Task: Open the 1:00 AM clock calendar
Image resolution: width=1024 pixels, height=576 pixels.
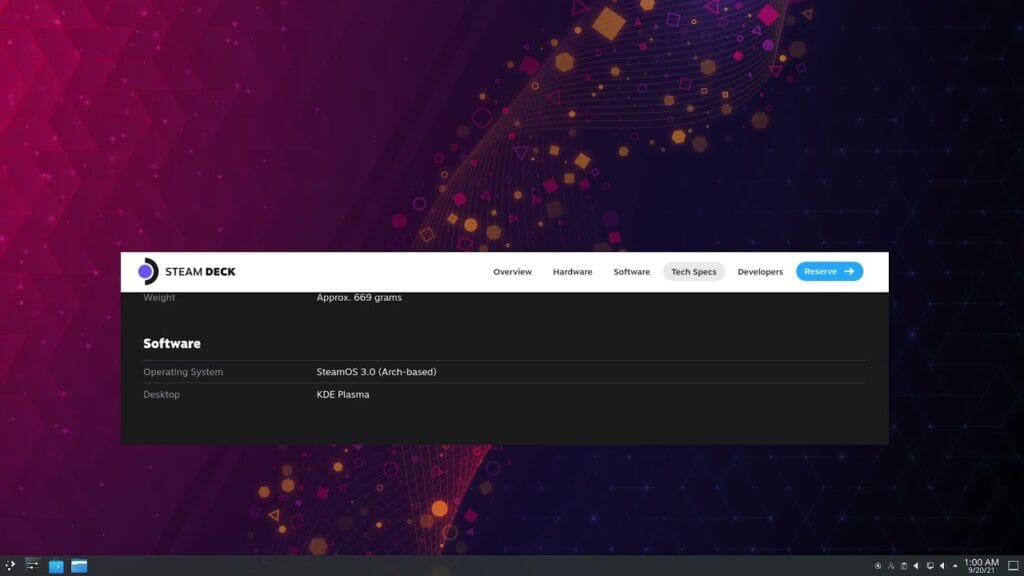Action: click(982, 566)
